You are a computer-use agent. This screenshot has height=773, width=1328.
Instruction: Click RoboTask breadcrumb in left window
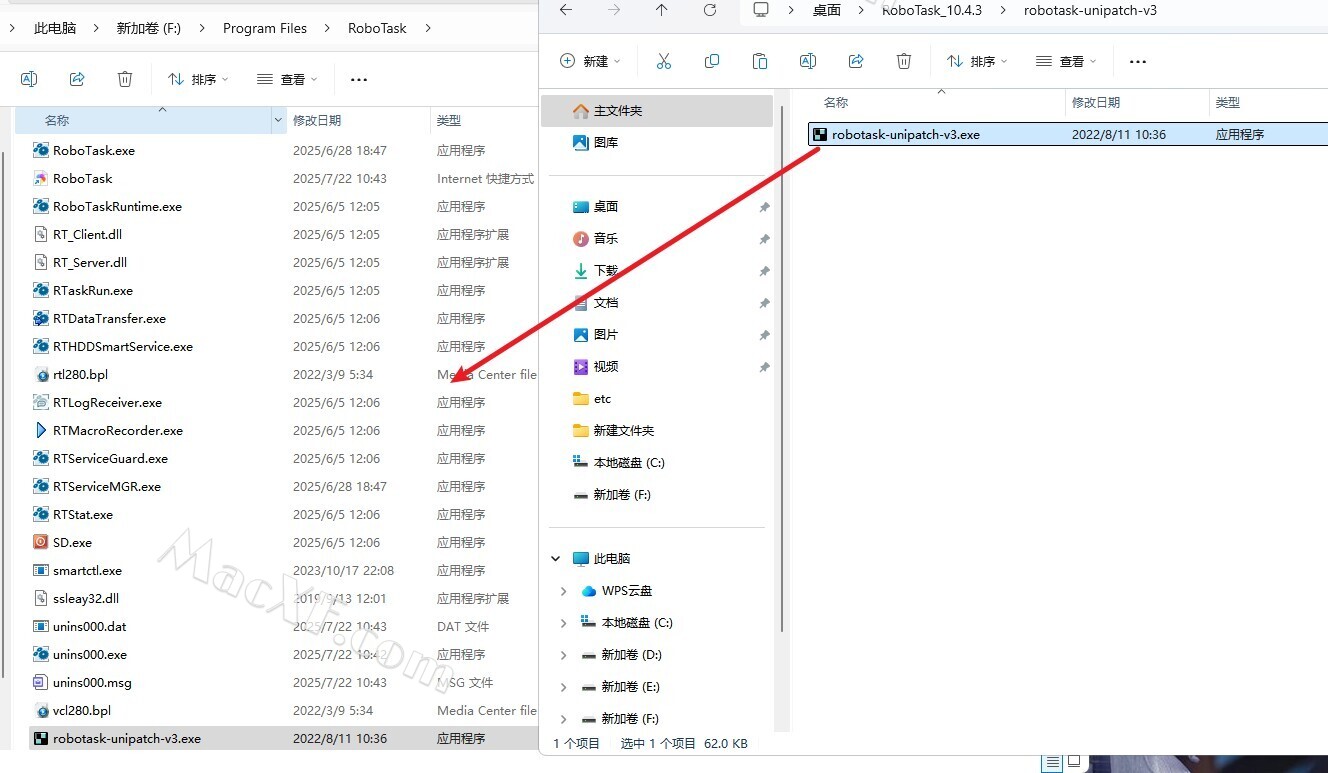click(x=377, y=28)
